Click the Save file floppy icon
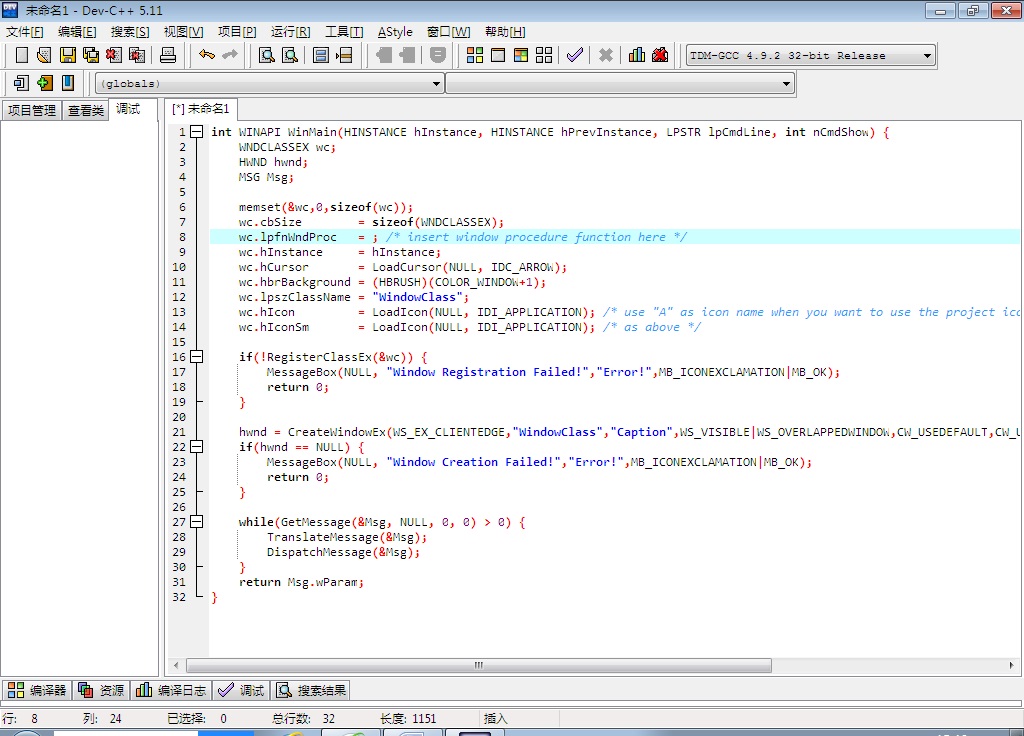Viewport: 1024px width, 736px height. tap(68, 55)
